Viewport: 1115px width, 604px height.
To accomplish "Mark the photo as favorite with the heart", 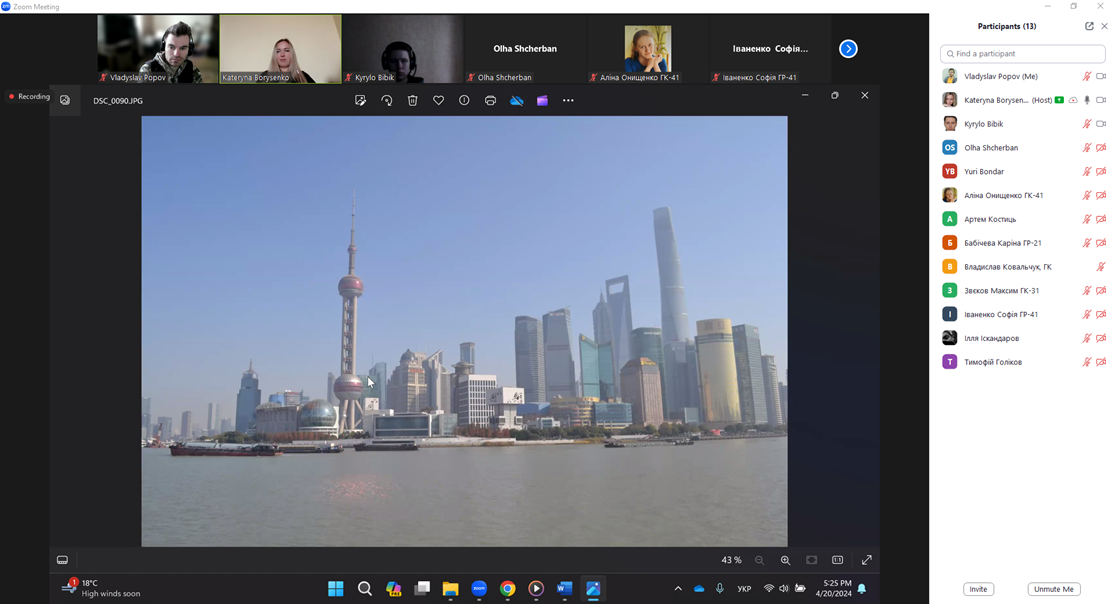I will tap(438, 101).
